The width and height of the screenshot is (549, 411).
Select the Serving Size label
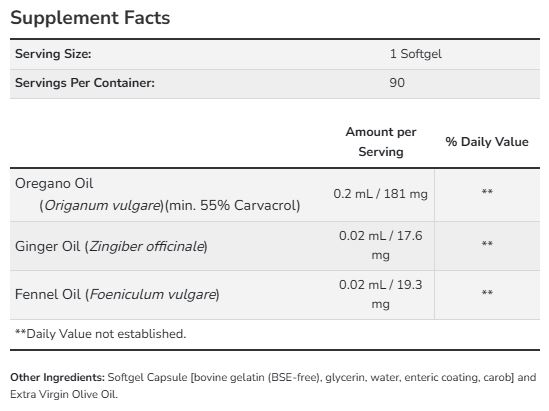(53, 54)
